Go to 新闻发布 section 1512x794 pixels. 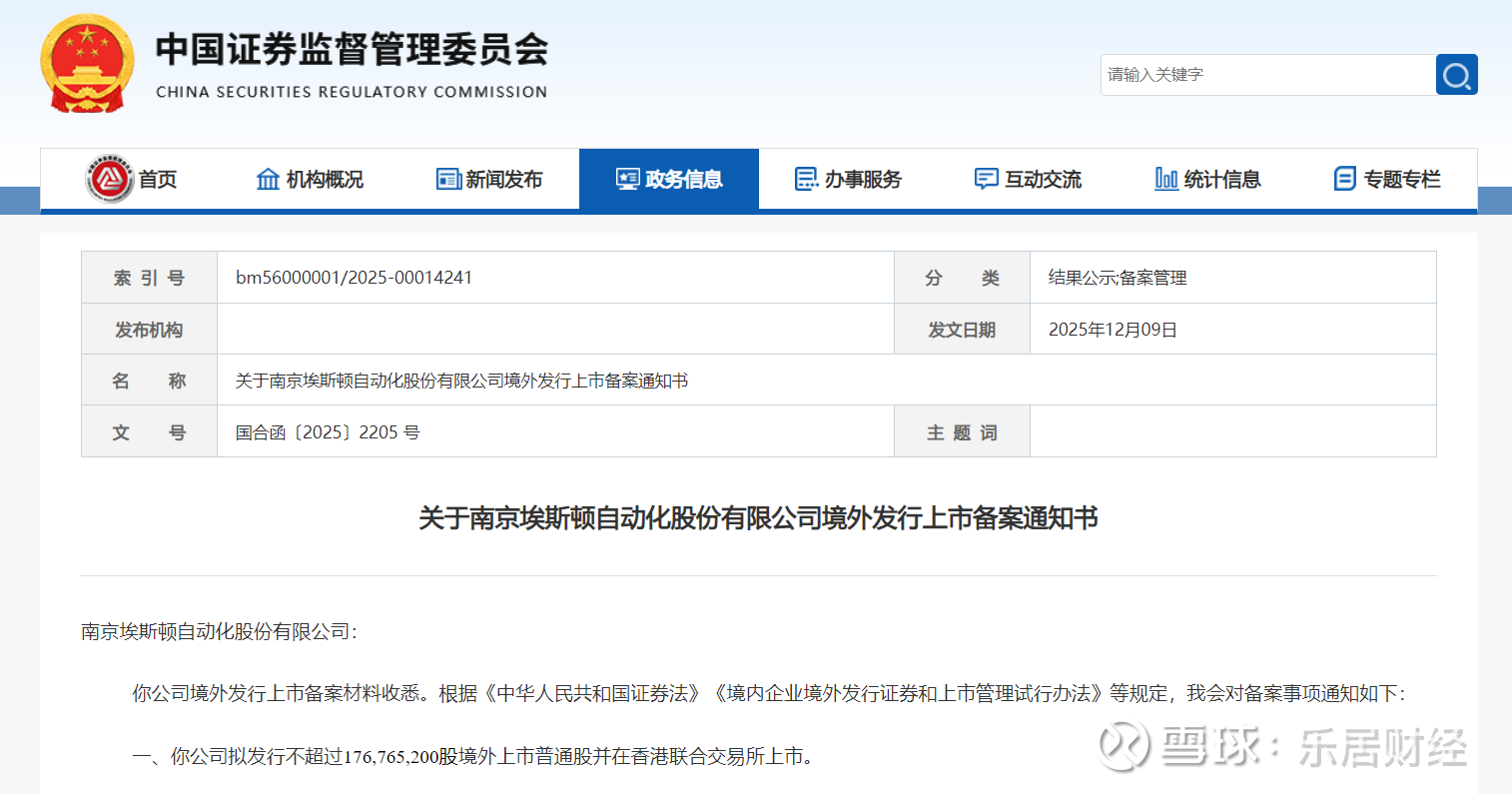click(x=489, y=179)
